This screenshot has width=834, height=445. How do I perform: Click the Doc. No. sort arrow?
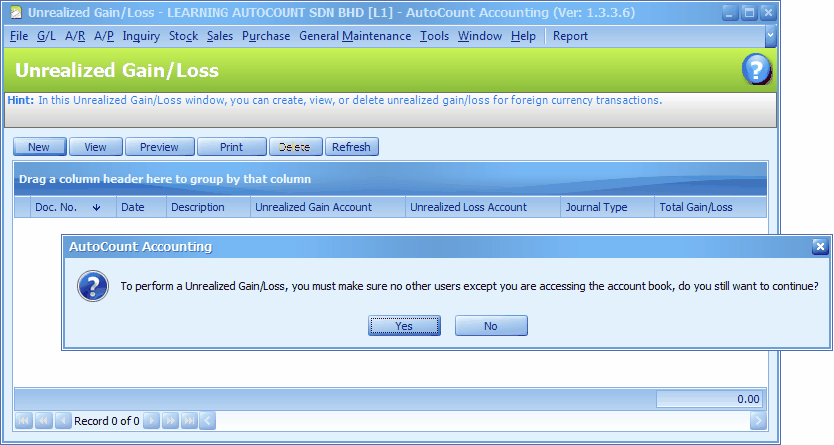point(96,207)
